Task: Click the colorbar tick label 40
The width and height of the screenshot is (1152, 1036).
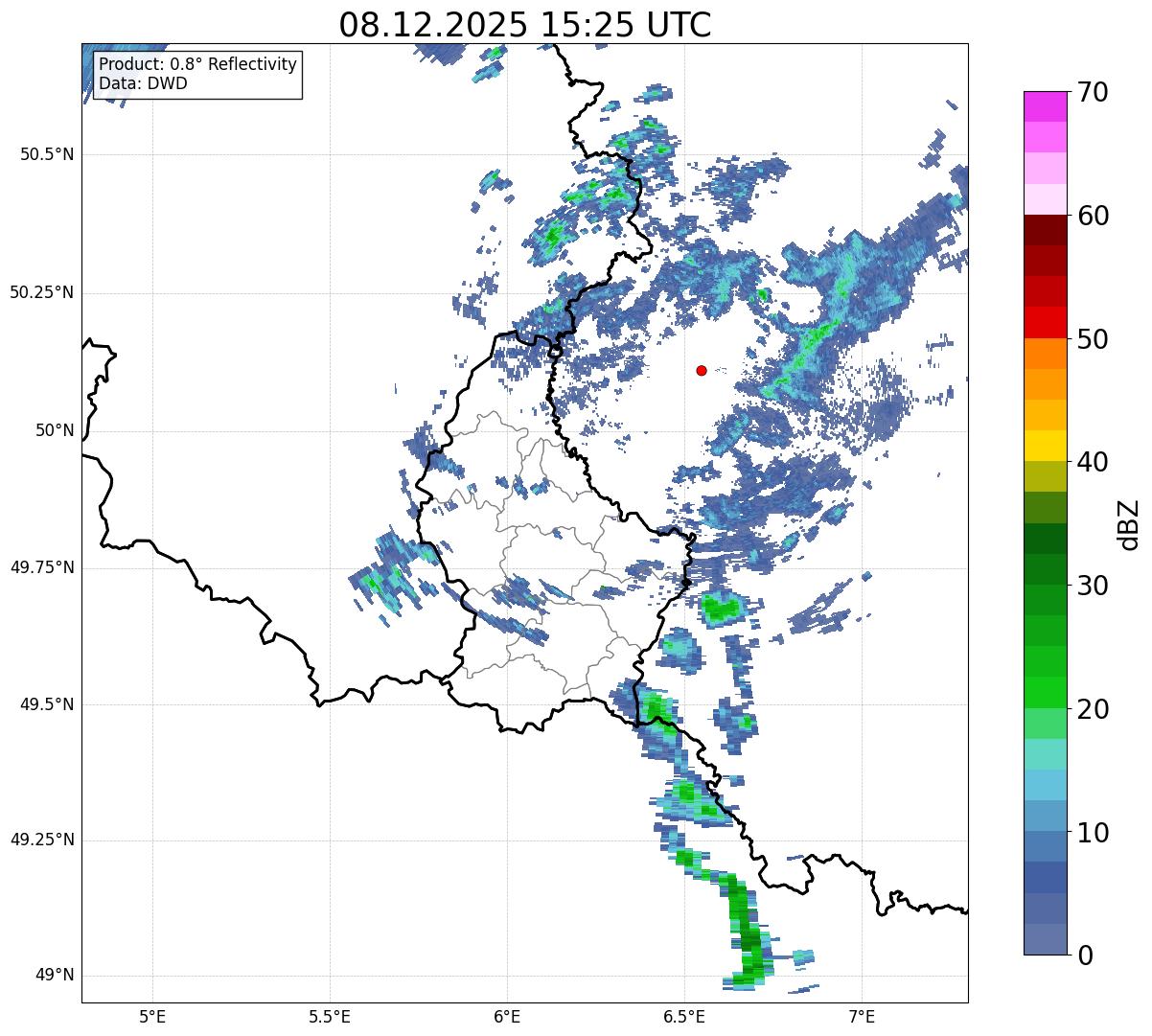Action: (1094, 462)
